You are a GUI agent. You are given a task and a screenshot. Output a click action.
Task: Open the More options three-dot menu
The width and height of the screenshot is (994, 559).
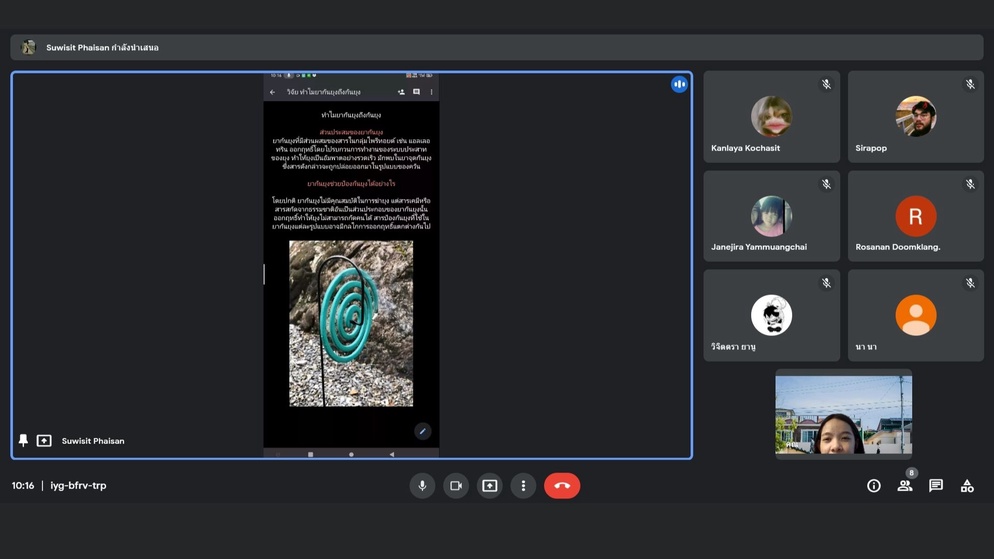coord(523,486)
